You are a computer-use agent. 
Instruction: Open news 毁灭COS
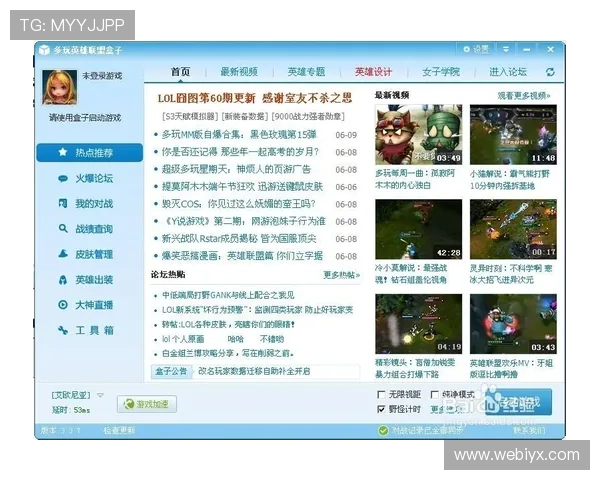238,204
